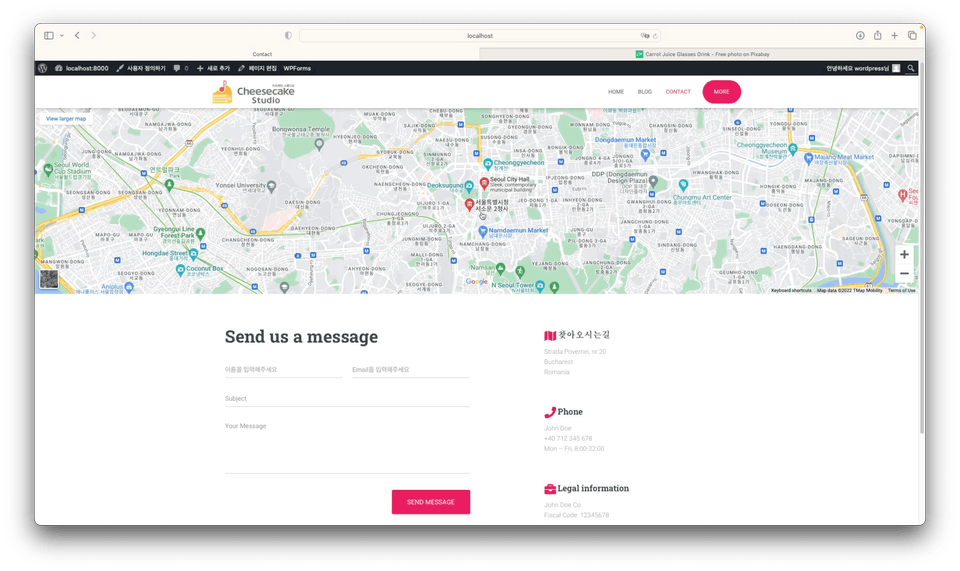
Task: Open the privacy shield icon near address bar
Action: pyautogui.click(x=288, y=35)
